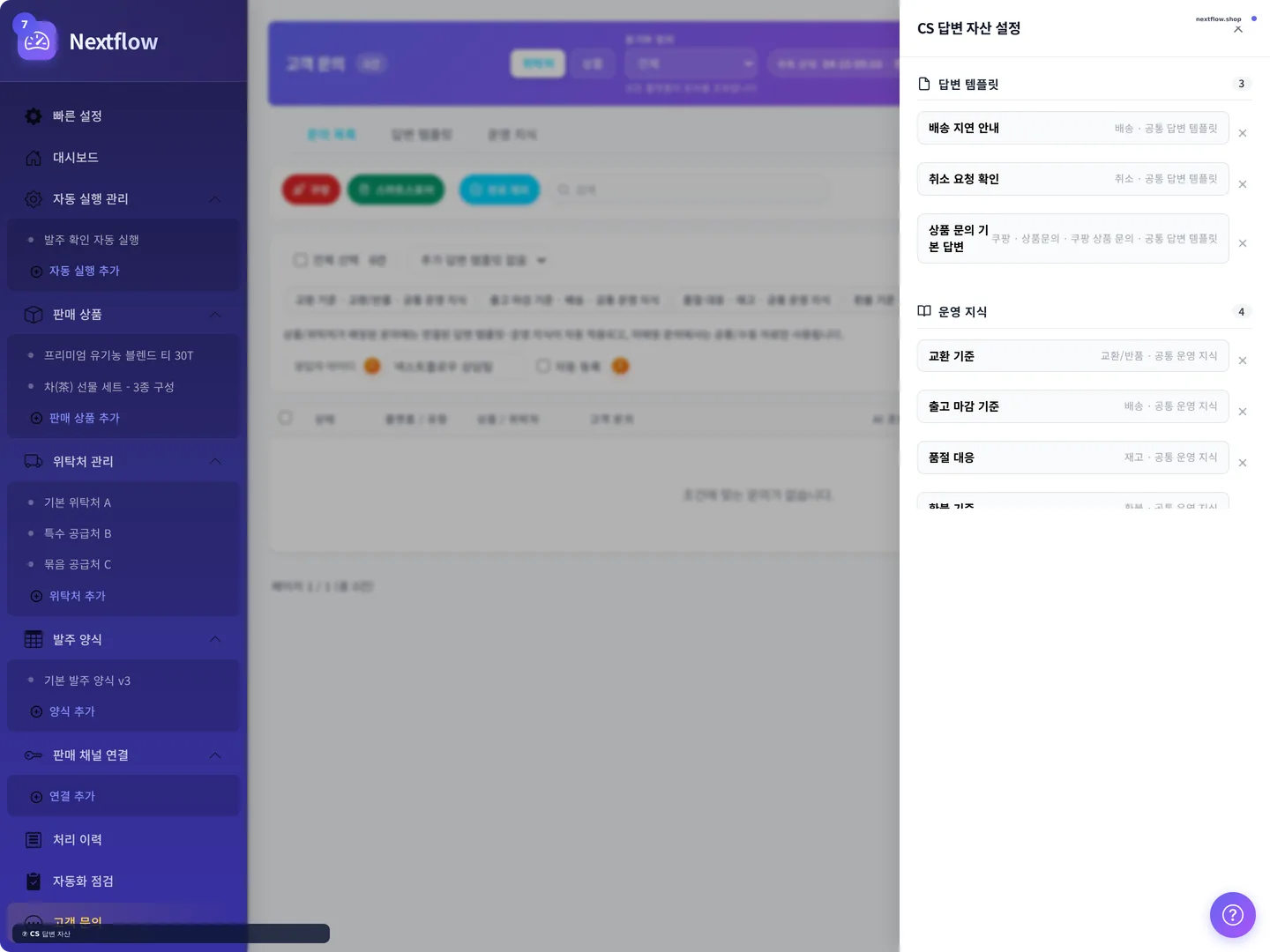Click the 양식 추가 button
The height and width of the screenshot is (952, 1270).
71,710
